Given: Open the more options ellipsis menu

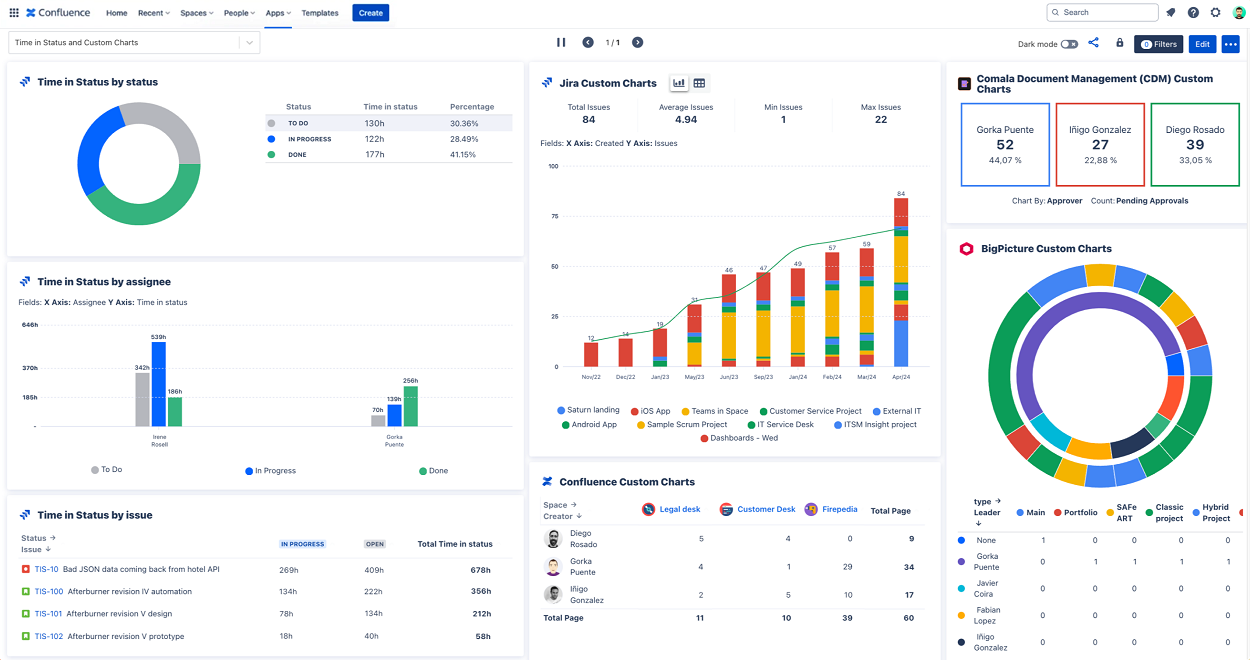Looking at the screenshot, I should 1230,44.
